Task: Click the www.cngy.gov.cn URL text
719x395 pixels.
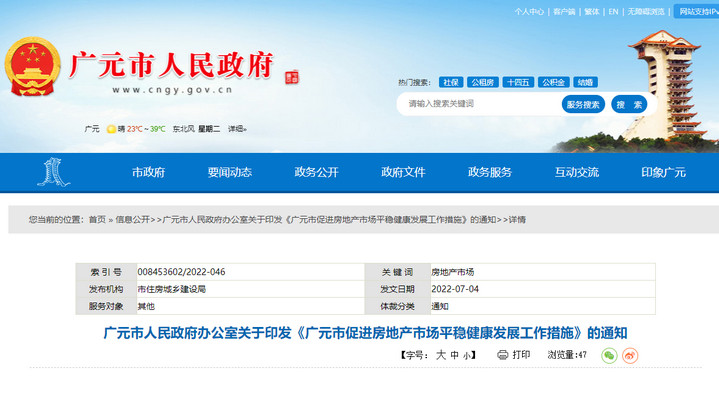Action: point(172,90)
